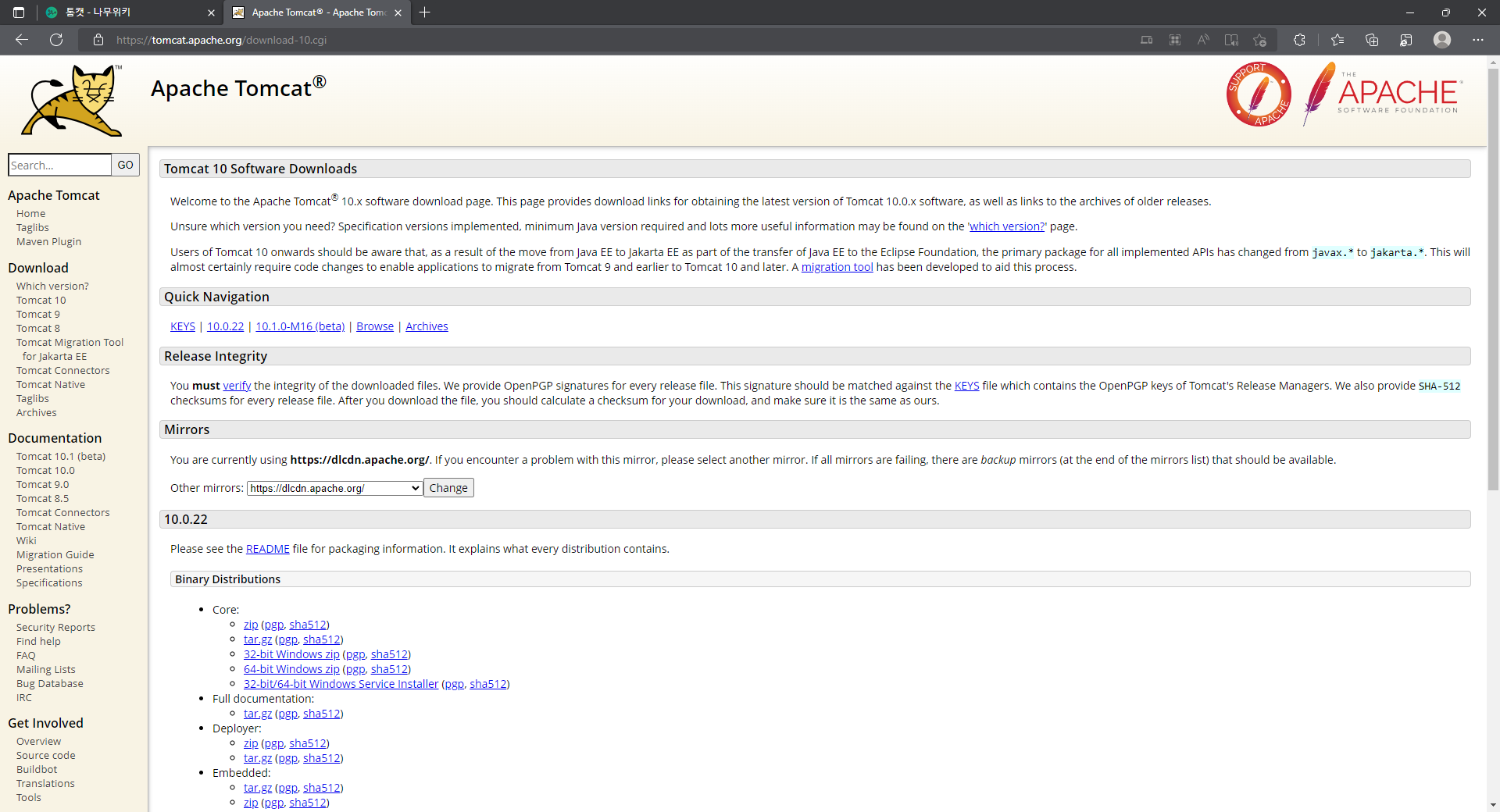Open Bug Database sidebar link

coord(49,683)
